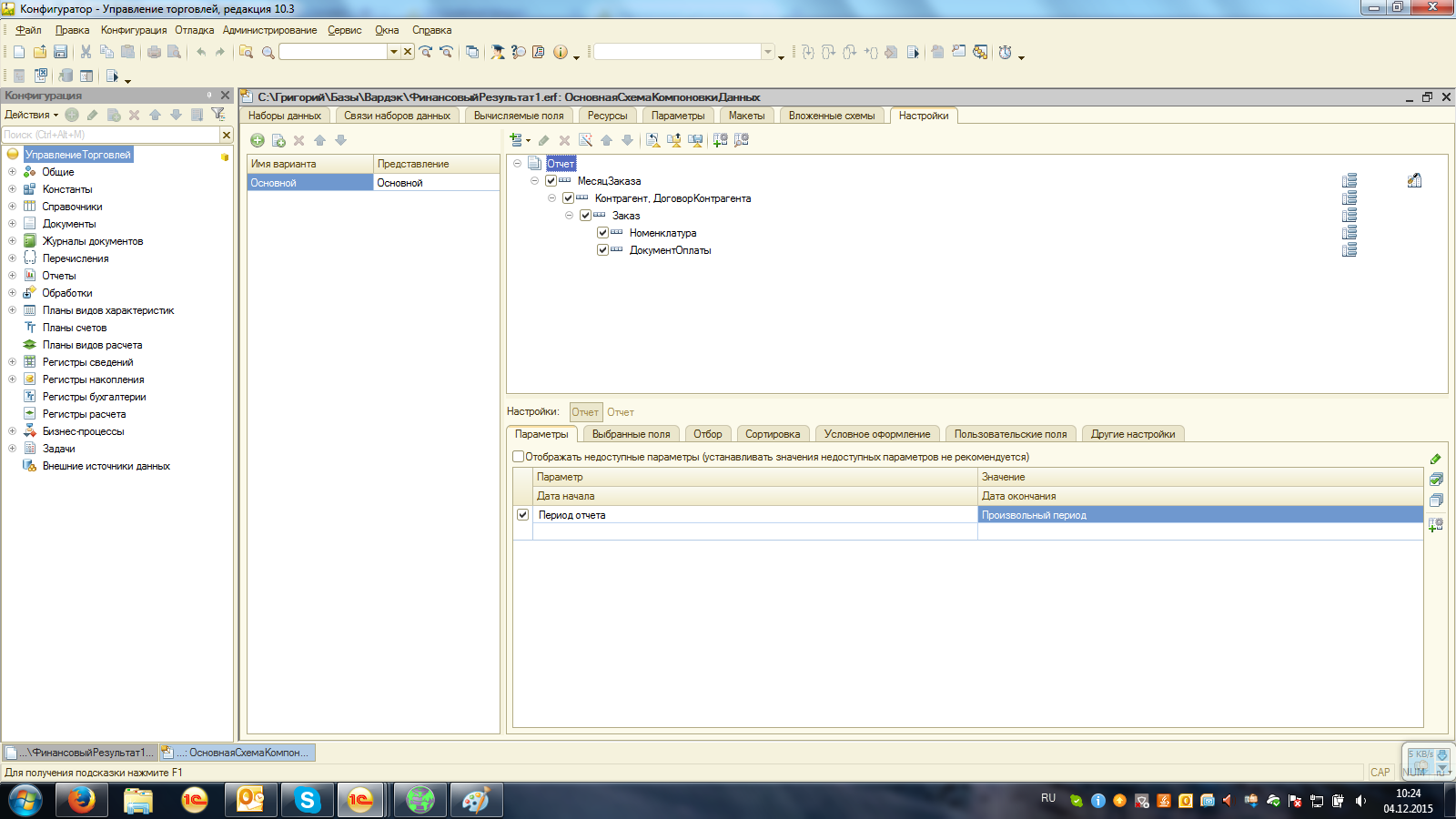Enable Отображать недоступные параметры checkbox
This screenshot has height=819, width=1456.
(x=518, y=457)
